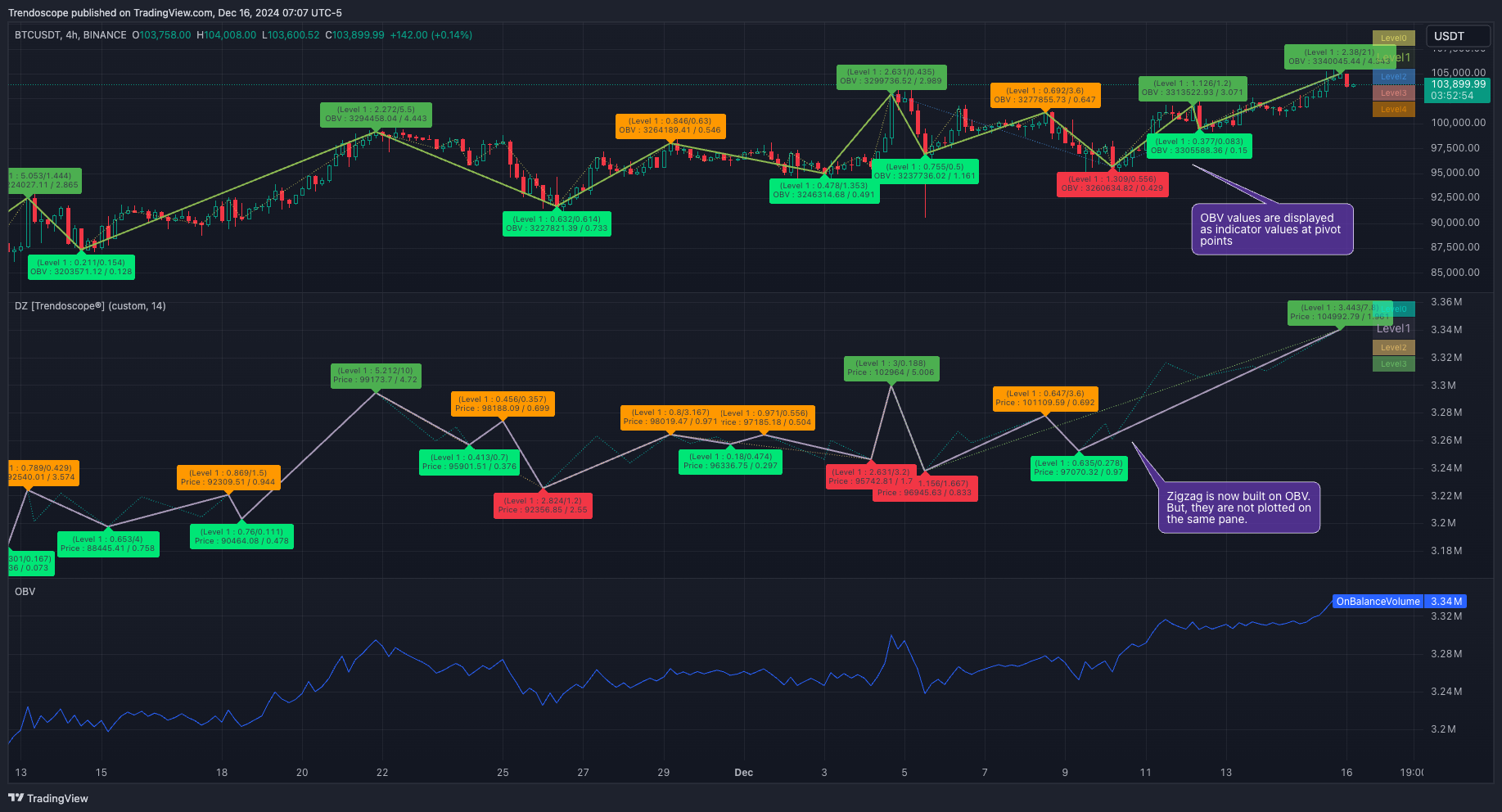
Task: Click the high value H104,008.00
Action: (226, 35)
